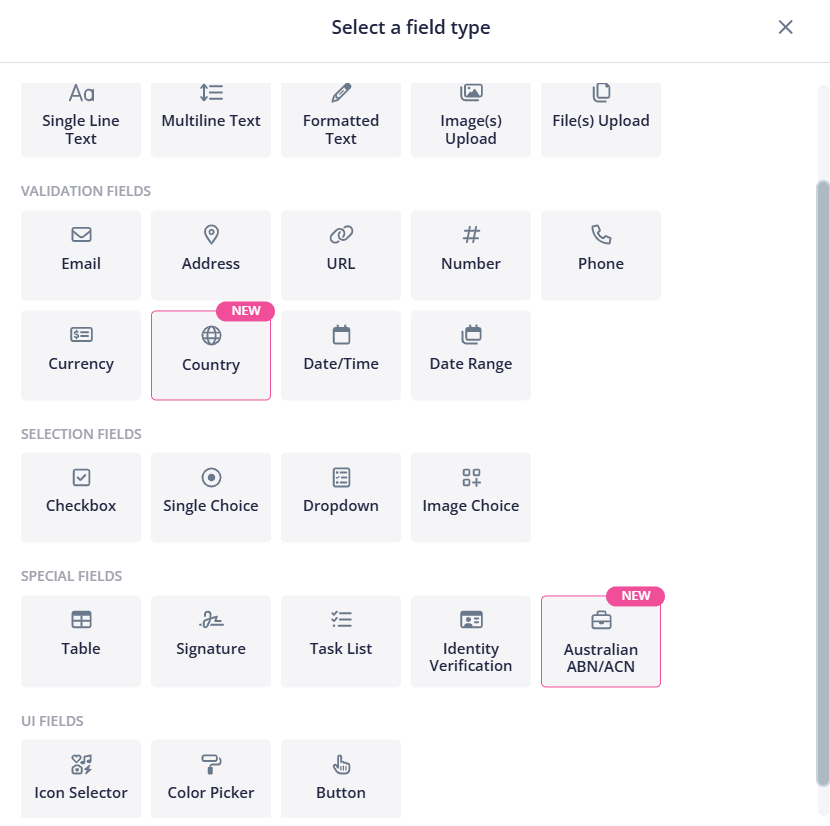Choose the Date Range field

click(x=471, y=355)
